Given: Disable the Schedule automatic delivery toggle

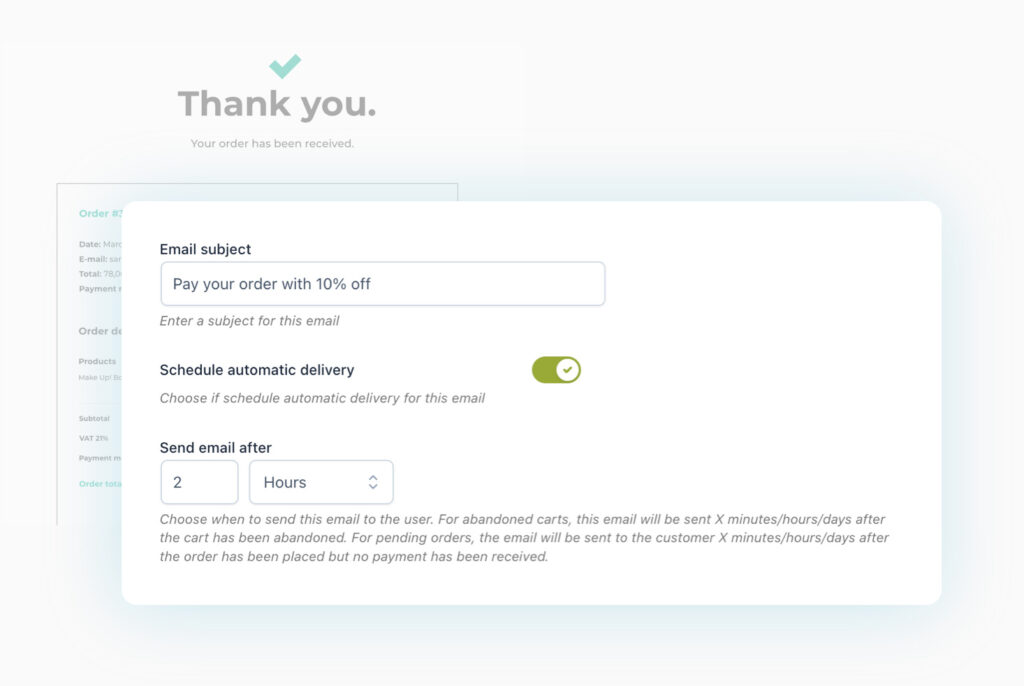Looking at the screenshot, I should click(x=556, y=369).
